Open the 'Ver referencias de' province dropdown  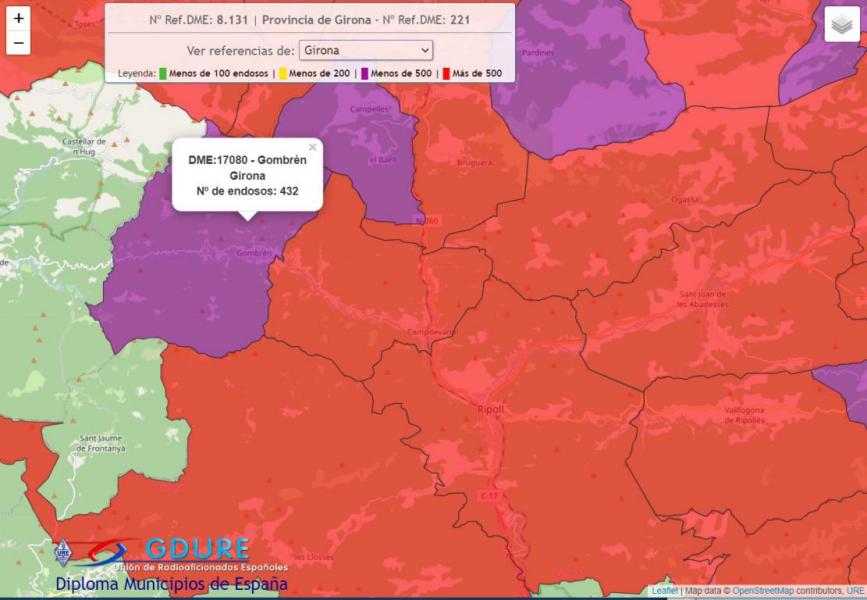coord(366,50)
